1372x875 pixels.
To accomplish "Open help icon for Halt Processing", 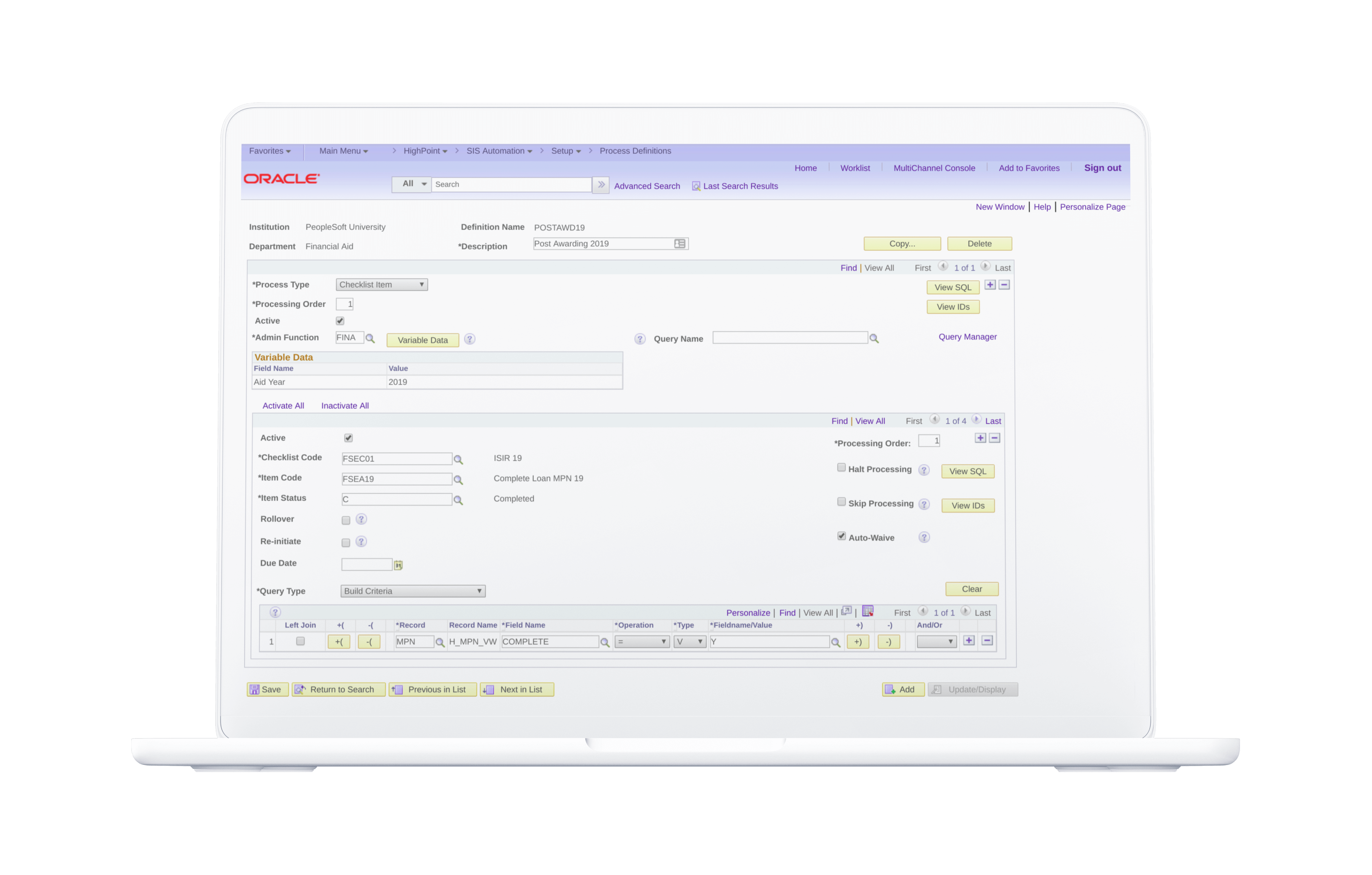I will click(924, 470).
